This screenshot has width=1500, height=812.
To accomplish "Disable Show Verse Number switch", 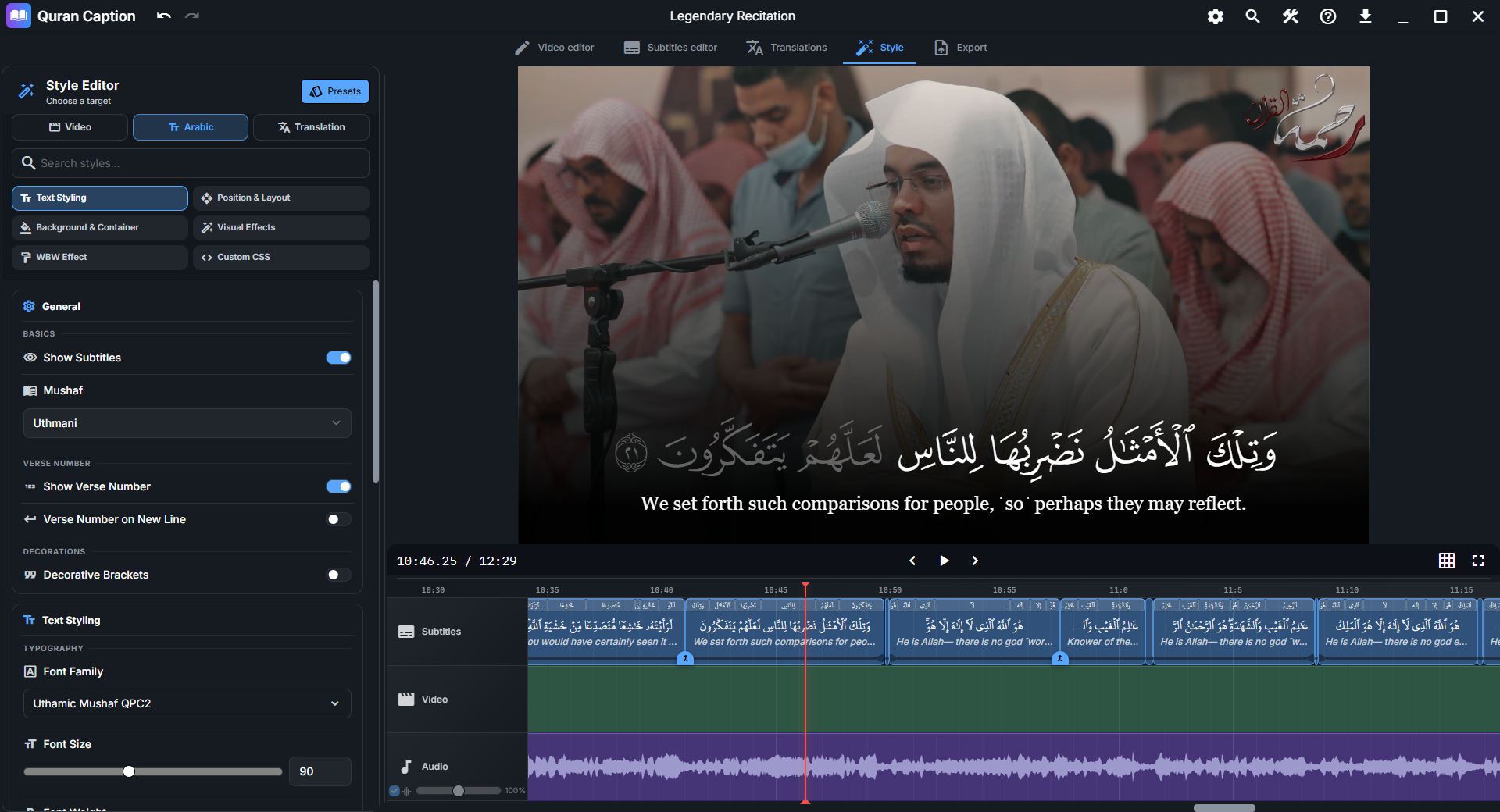I will (338, 486).
